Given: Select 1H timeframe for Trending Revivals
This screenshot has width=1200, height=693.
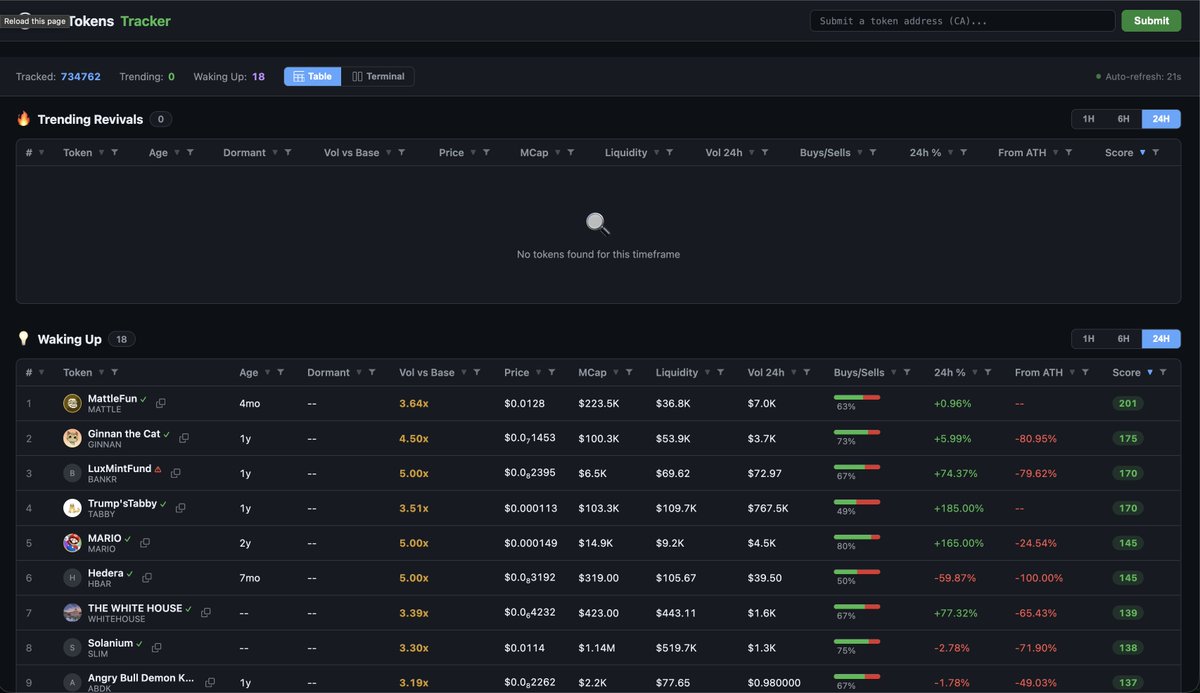Looking at the screenshot, I should (1088, 119).
